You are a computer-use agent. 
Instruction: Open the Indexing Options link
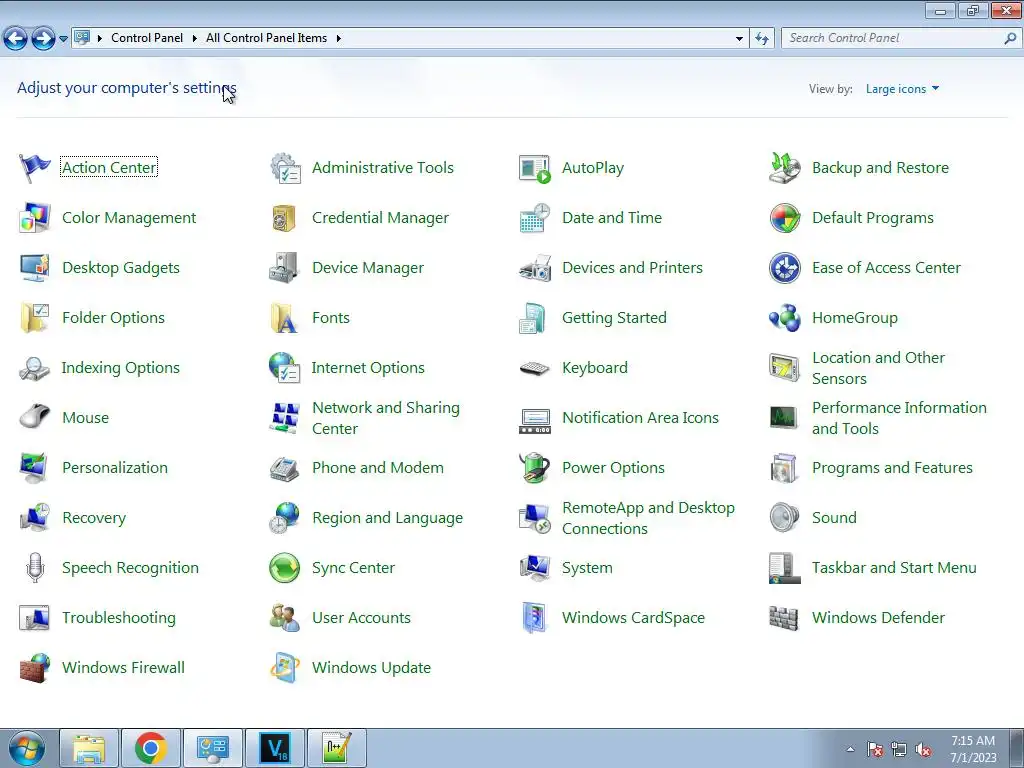(x=120, y=368)
